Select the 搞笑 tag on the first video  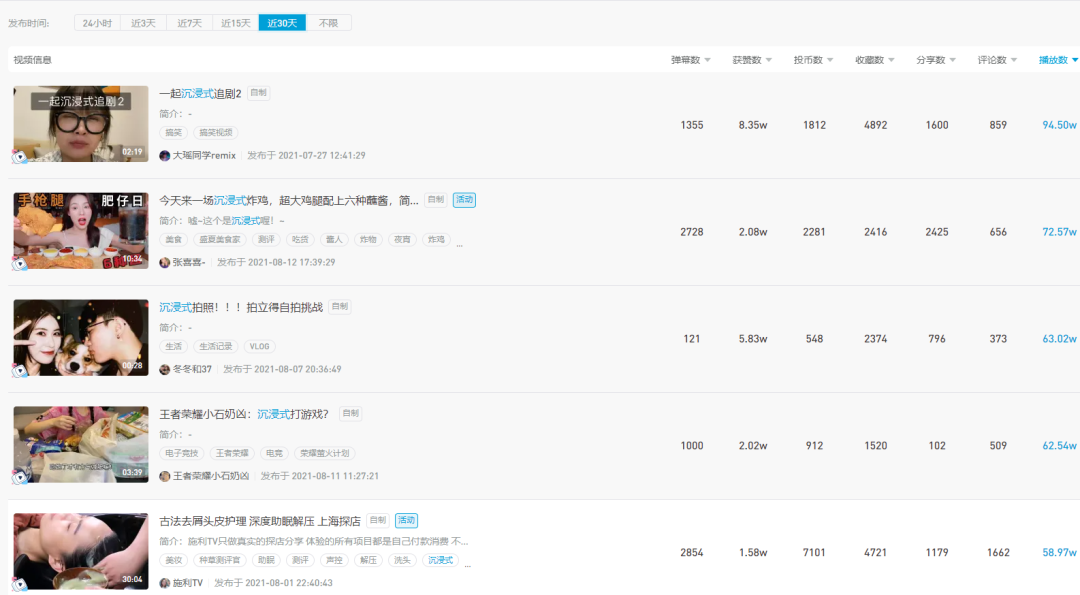pos(172,133)
